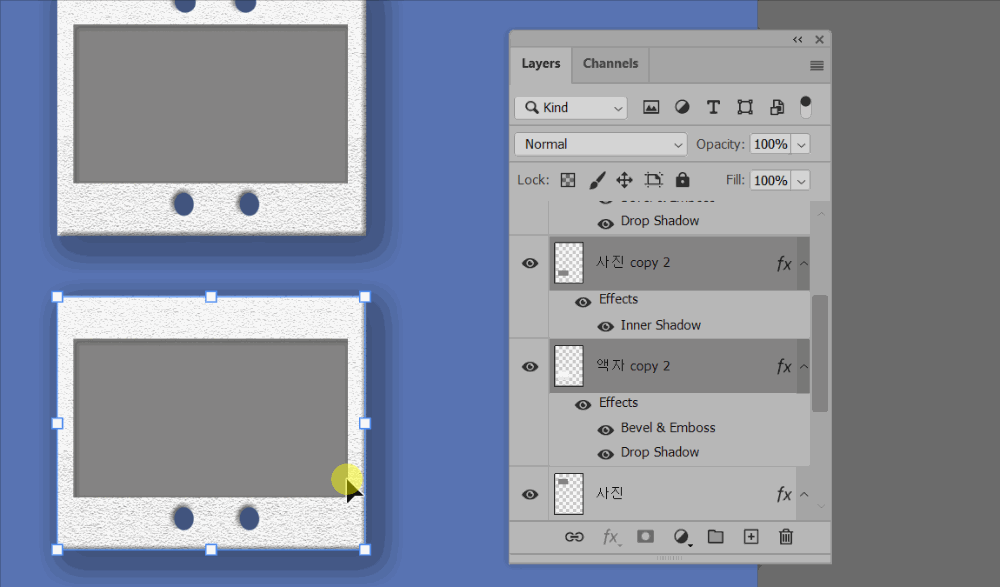Hide the 사진 layer
This screenshot has height=587, width=1000.
pyautogui.click(x=530, y=494)
